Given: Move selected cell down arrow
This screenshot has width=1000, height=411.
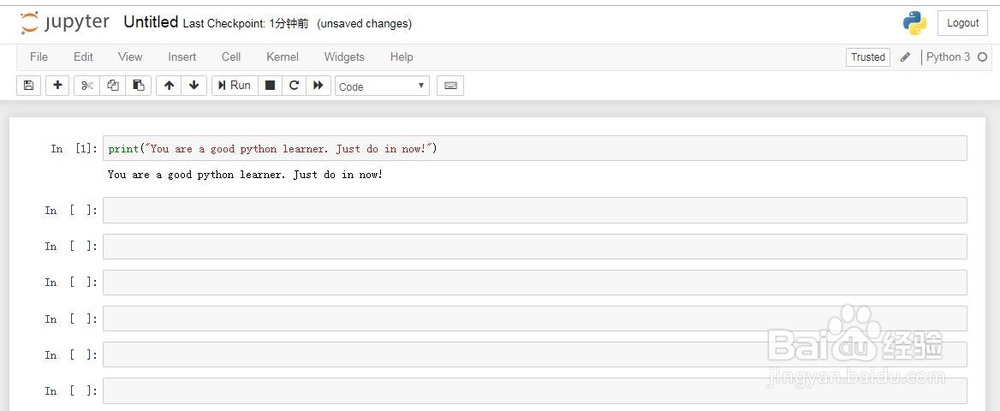Looking at the screenshot, I should tap(194, 86).
